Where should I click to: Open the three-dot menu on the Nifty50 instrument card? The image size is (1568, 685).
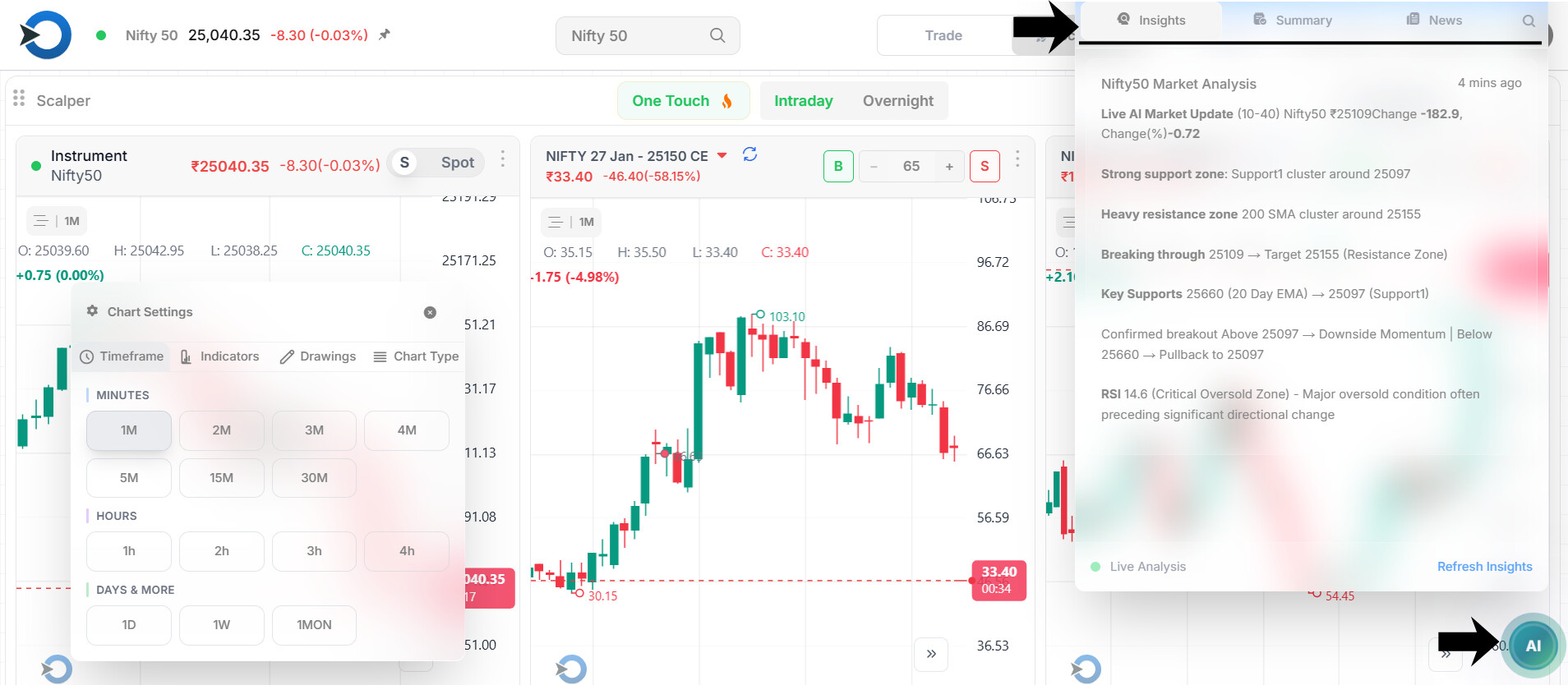(503, 159)
